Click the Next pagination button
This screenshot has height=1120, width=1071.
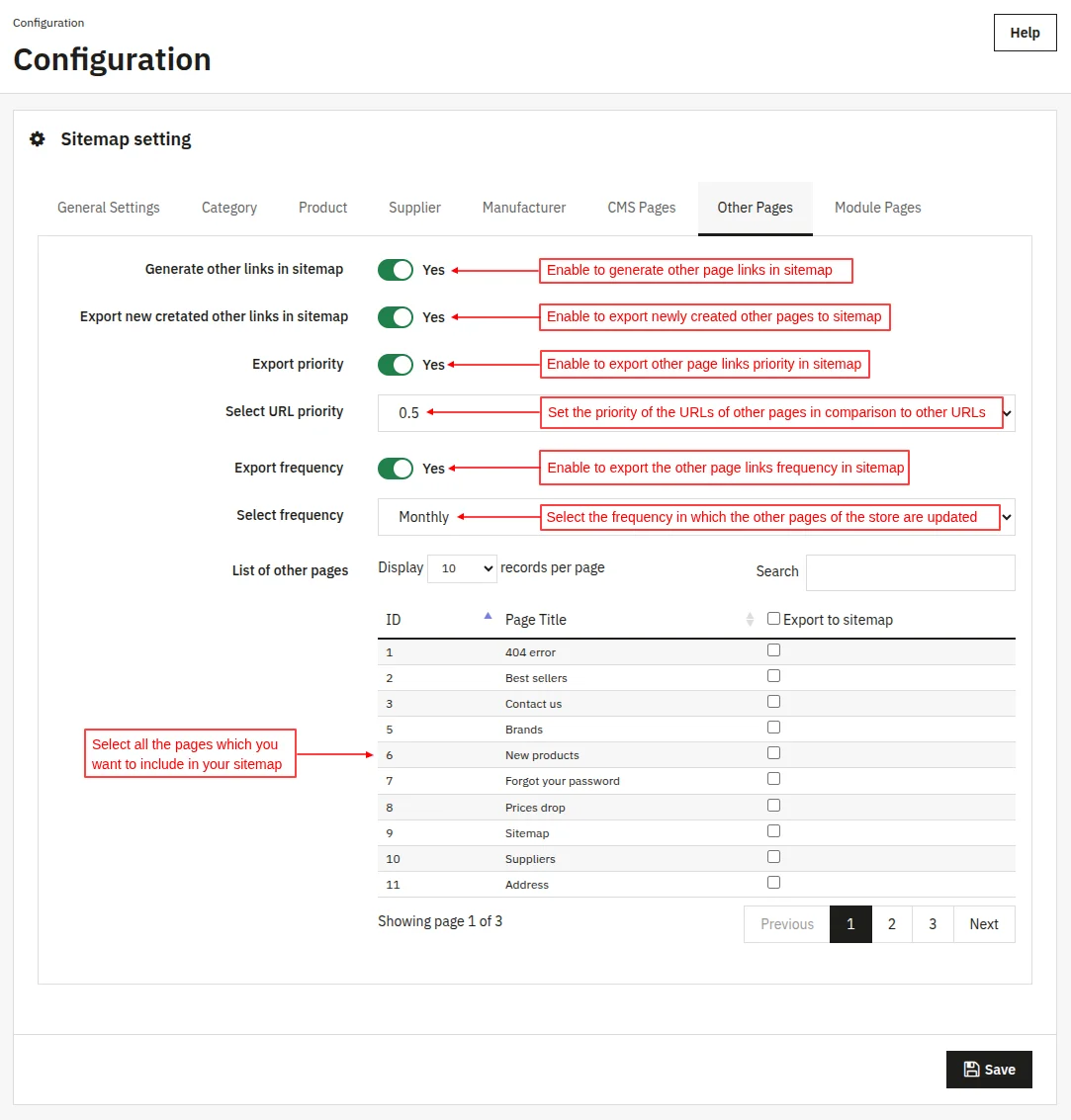click(x=984, y=924)
